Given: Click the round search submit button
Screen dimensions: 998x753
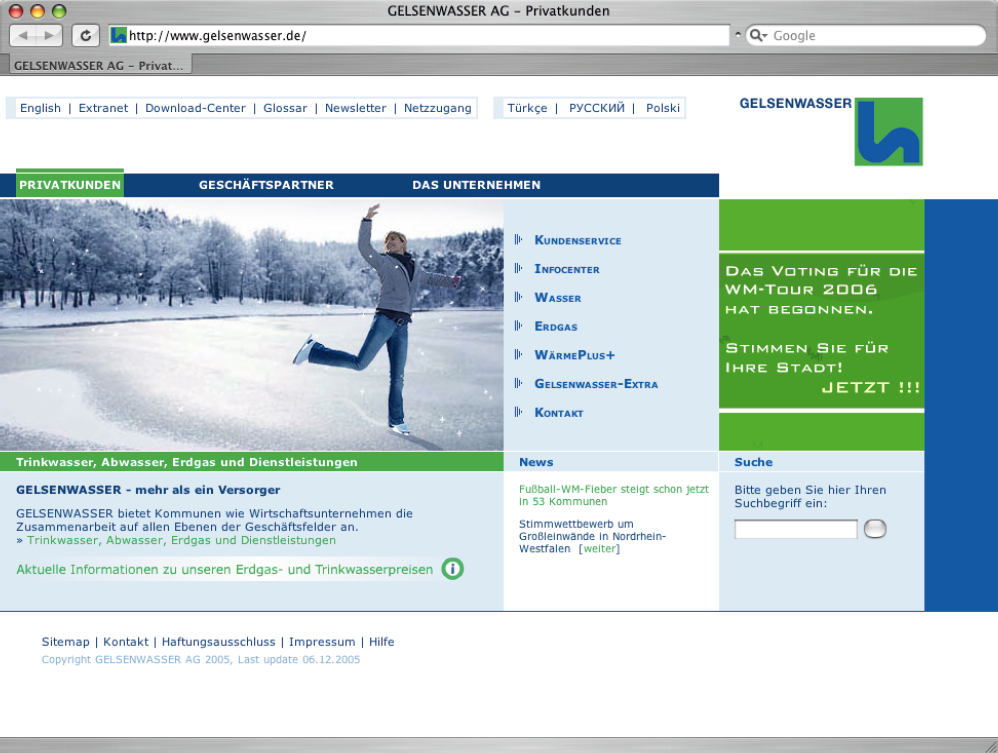Looking at the screenshot, I should pos(875,528).
